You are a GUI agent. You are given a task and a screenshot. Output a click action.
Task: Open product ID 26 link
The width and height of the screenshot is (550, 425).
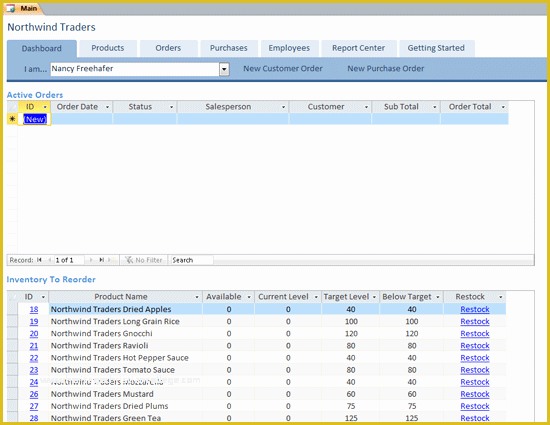34,394
